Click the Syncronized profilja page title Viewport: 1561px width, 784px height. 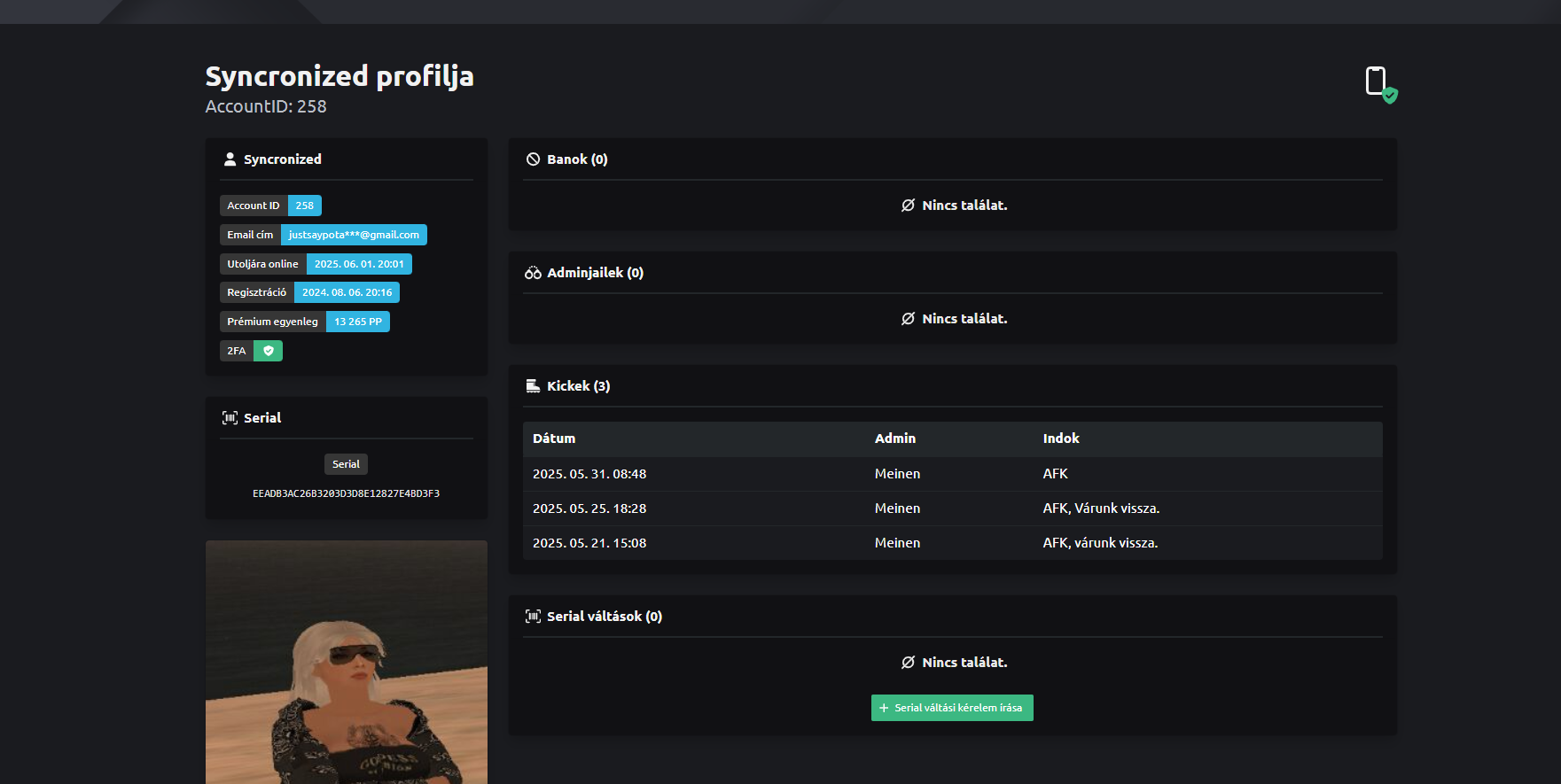click(x=340, y=76)
